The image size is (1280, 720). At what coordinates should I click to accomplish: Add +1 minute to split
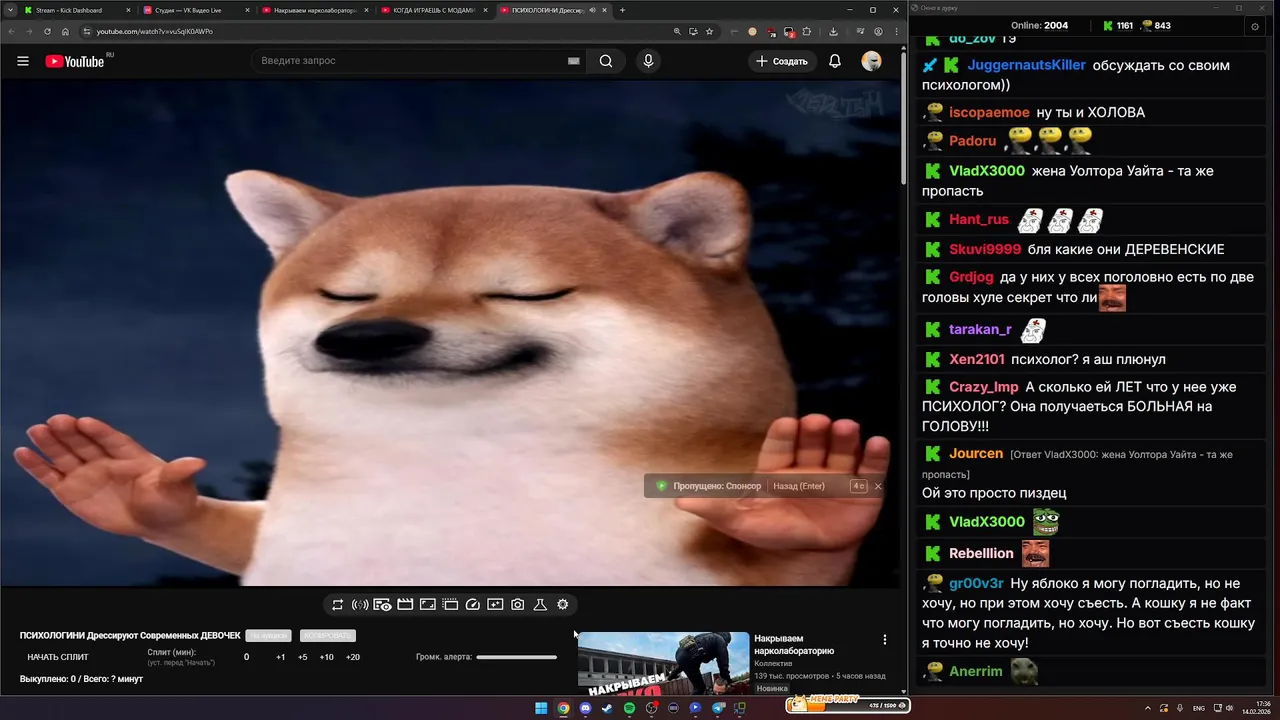[281, 657]
